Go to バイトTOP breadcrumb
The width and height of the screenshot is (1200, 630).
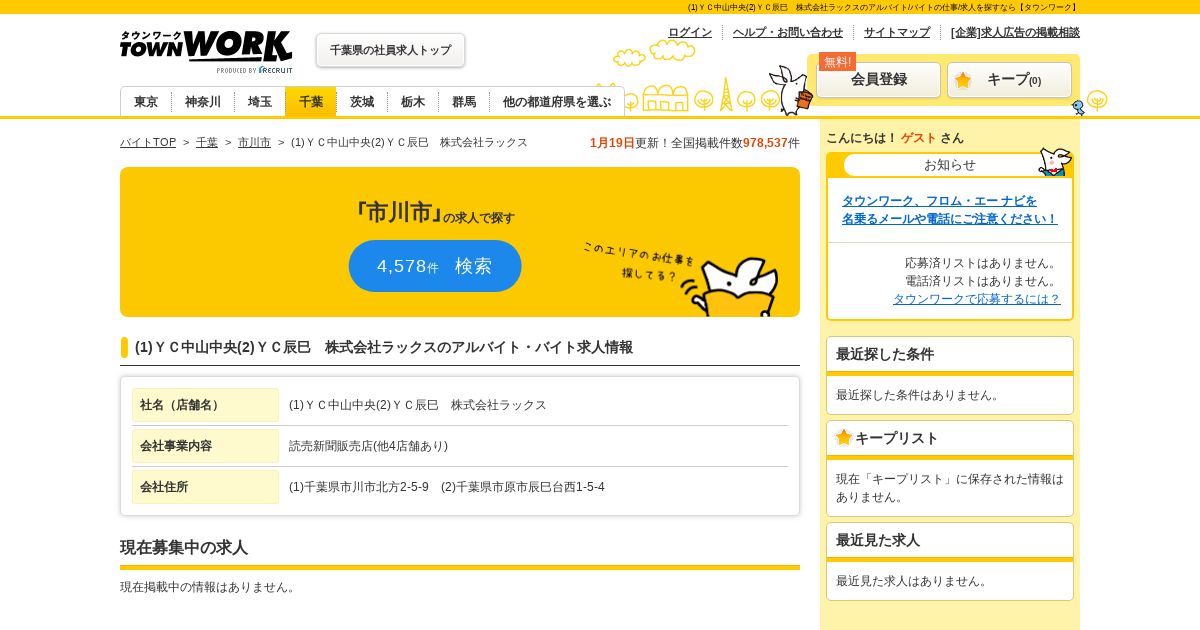[x=148, y=143]
